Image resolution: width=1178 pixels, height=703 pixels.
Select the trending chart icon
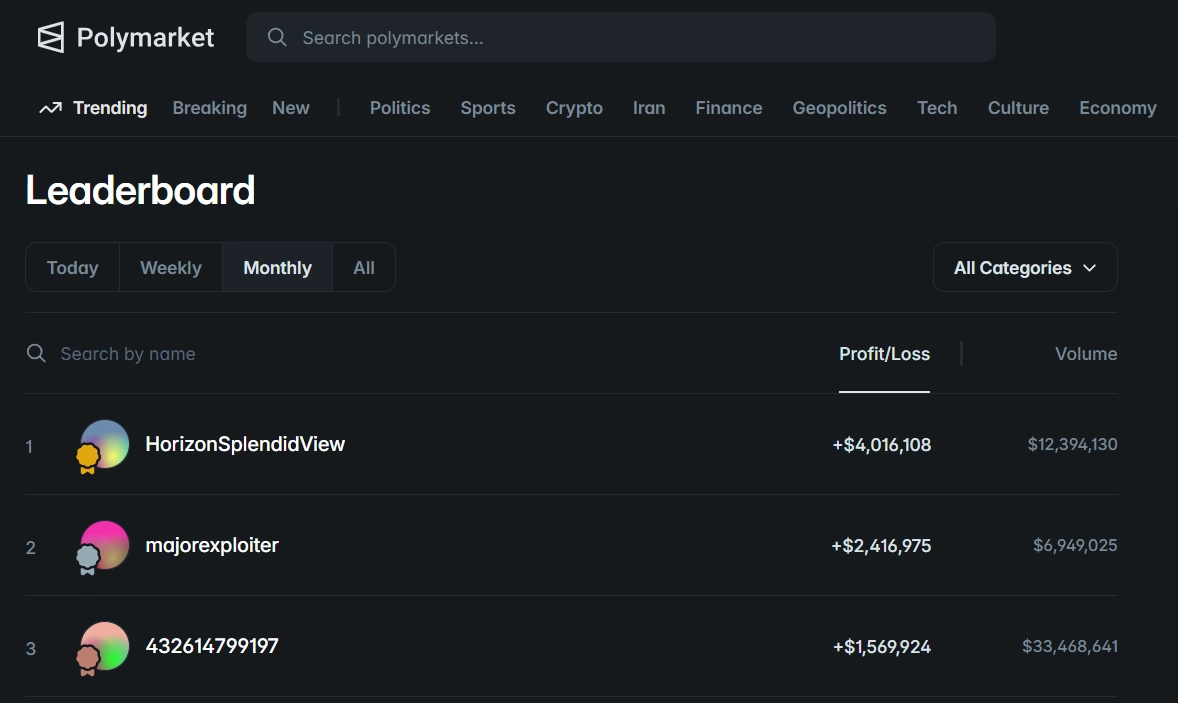click(x=49, y=107)
